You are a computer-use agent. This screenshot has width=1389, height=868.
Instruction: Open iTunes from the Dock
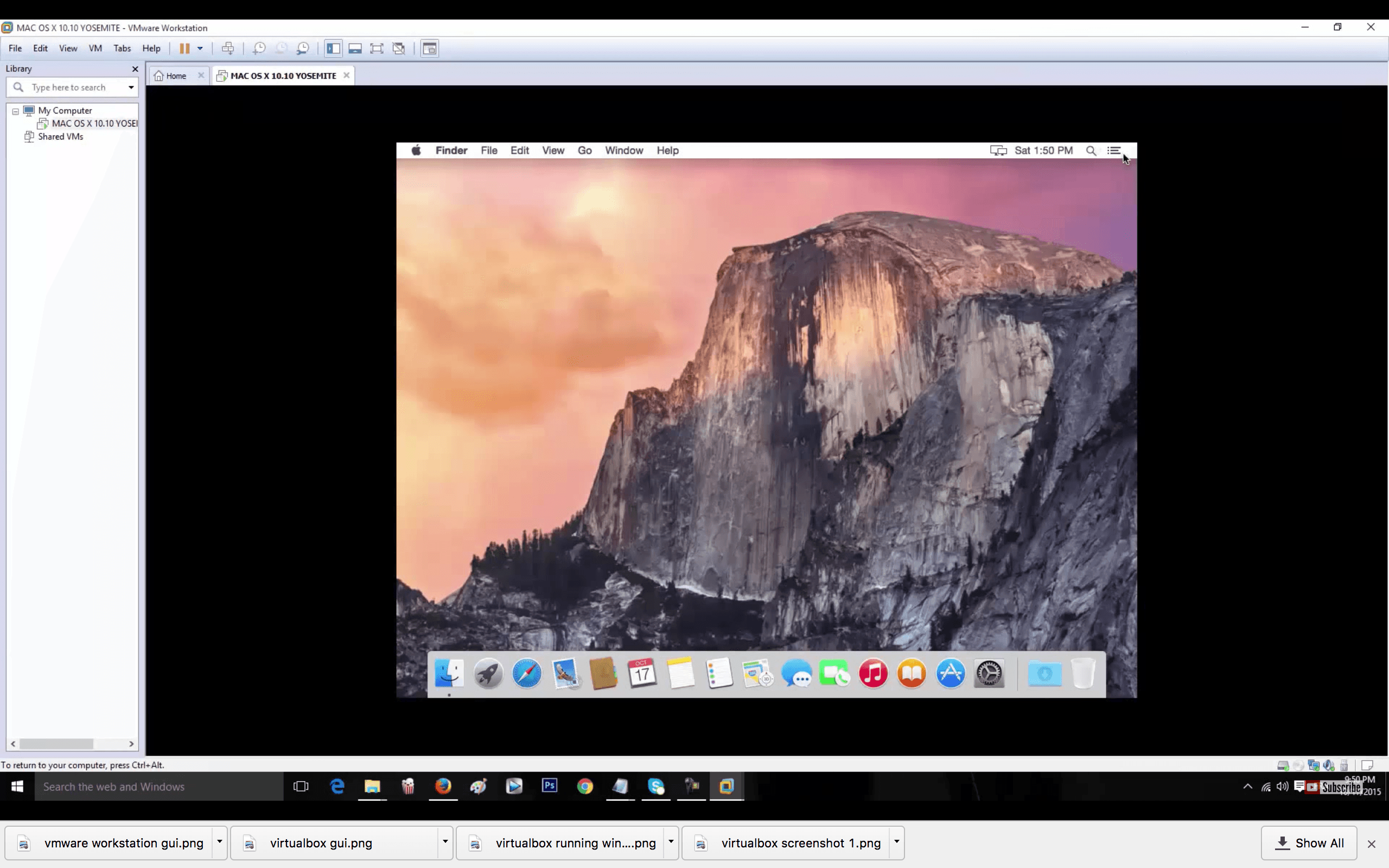click(873, 673)
